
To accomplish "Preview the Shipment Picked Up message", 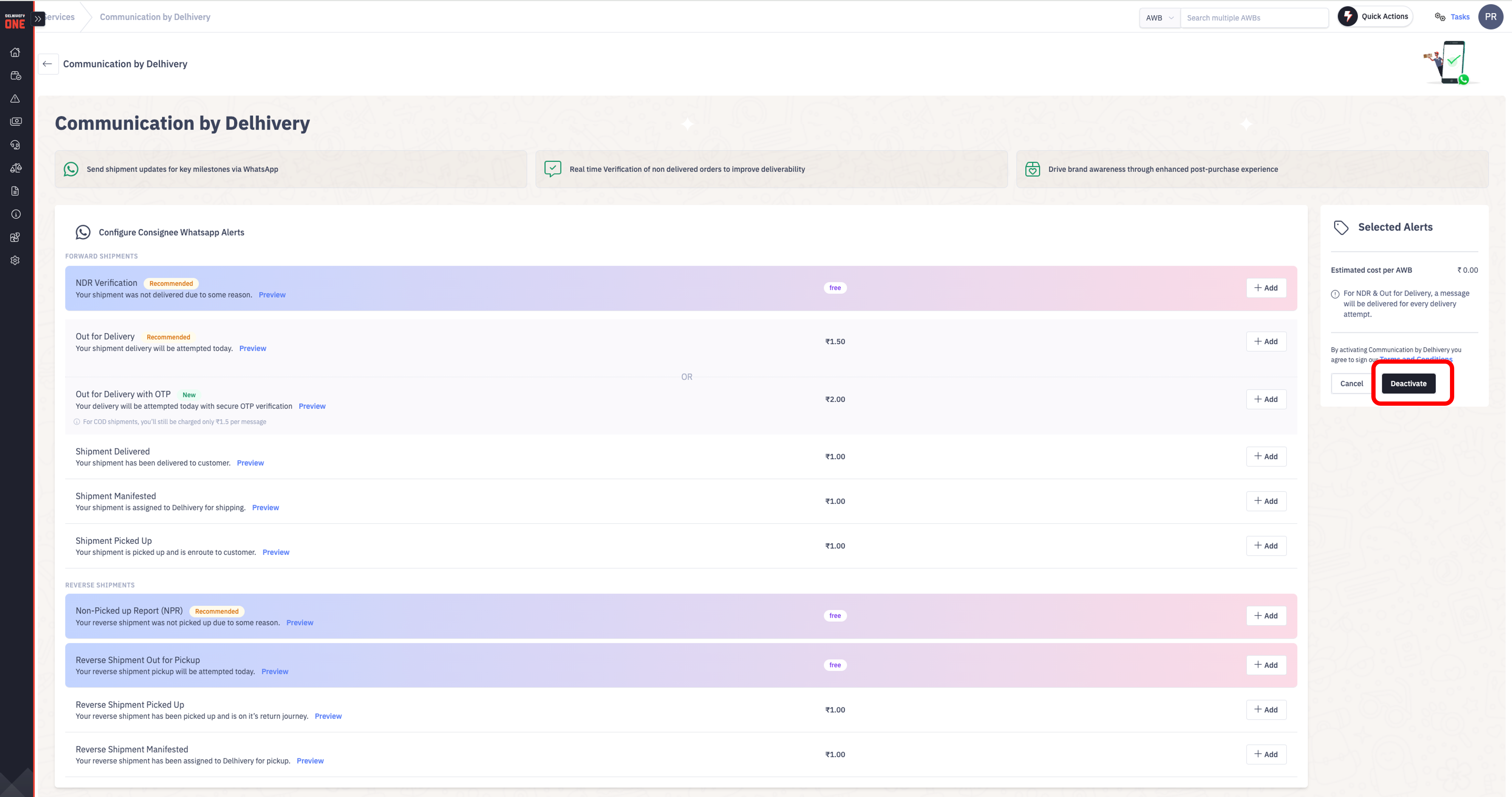I will tap(276, 552).
